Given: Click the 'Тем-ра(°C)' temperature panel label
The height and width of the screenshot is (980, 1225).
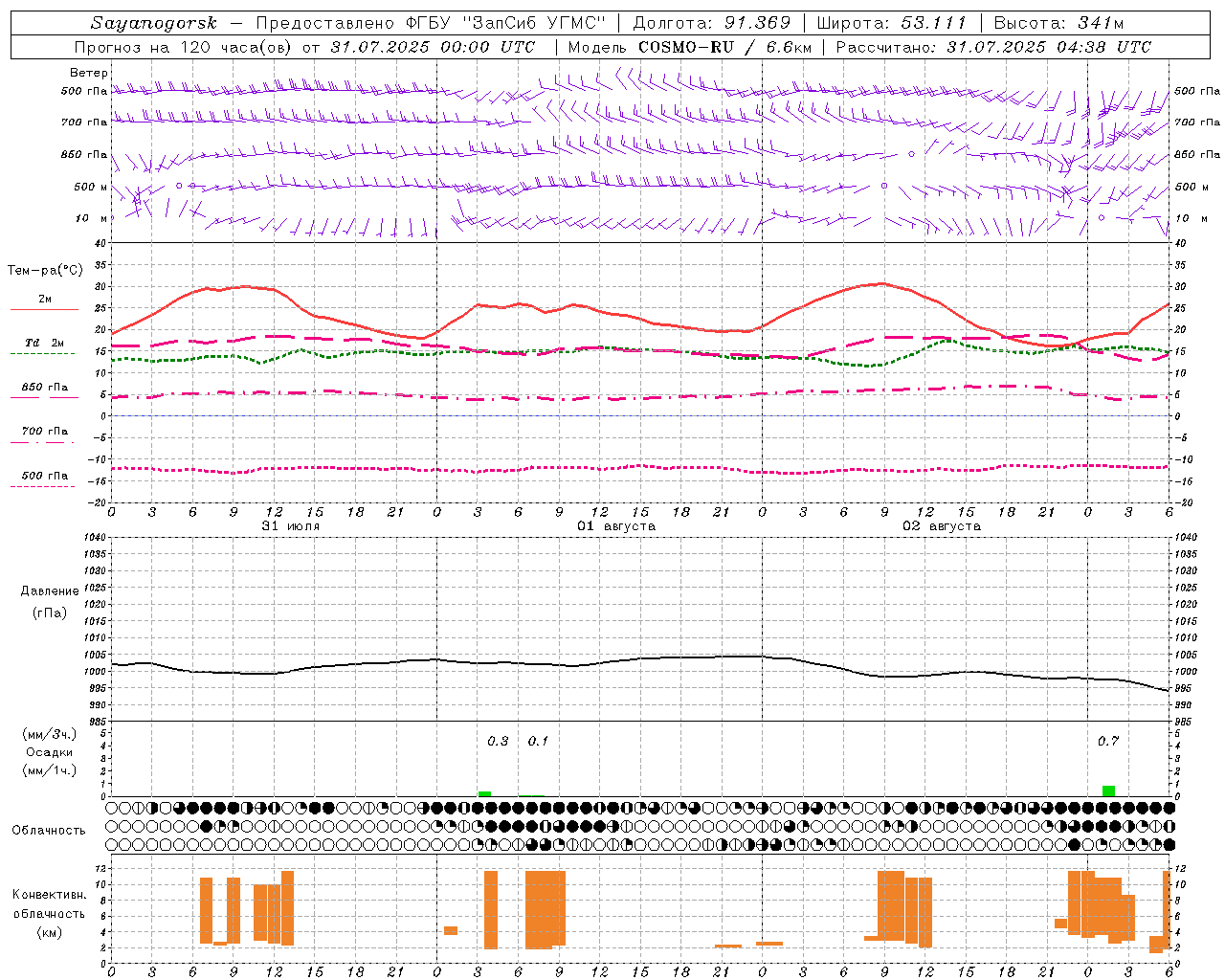Looking at the screenshot, I should (x=45, y=271).
